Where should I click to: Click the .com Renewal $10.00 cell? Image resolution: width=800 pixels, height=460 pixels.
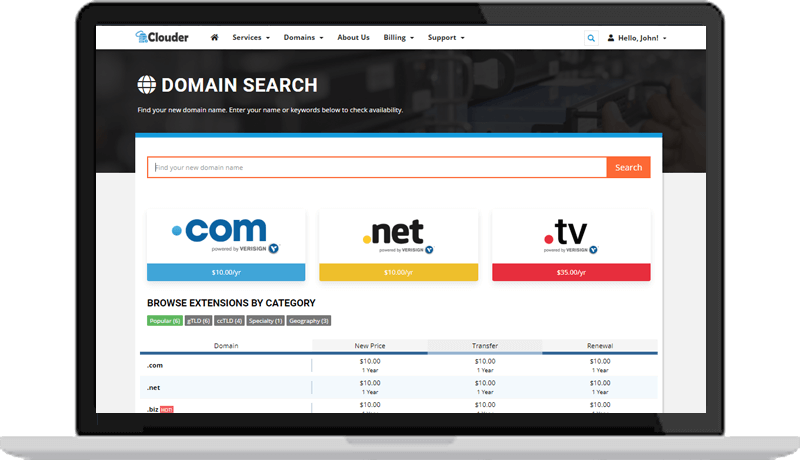click(x=600, y=365)
